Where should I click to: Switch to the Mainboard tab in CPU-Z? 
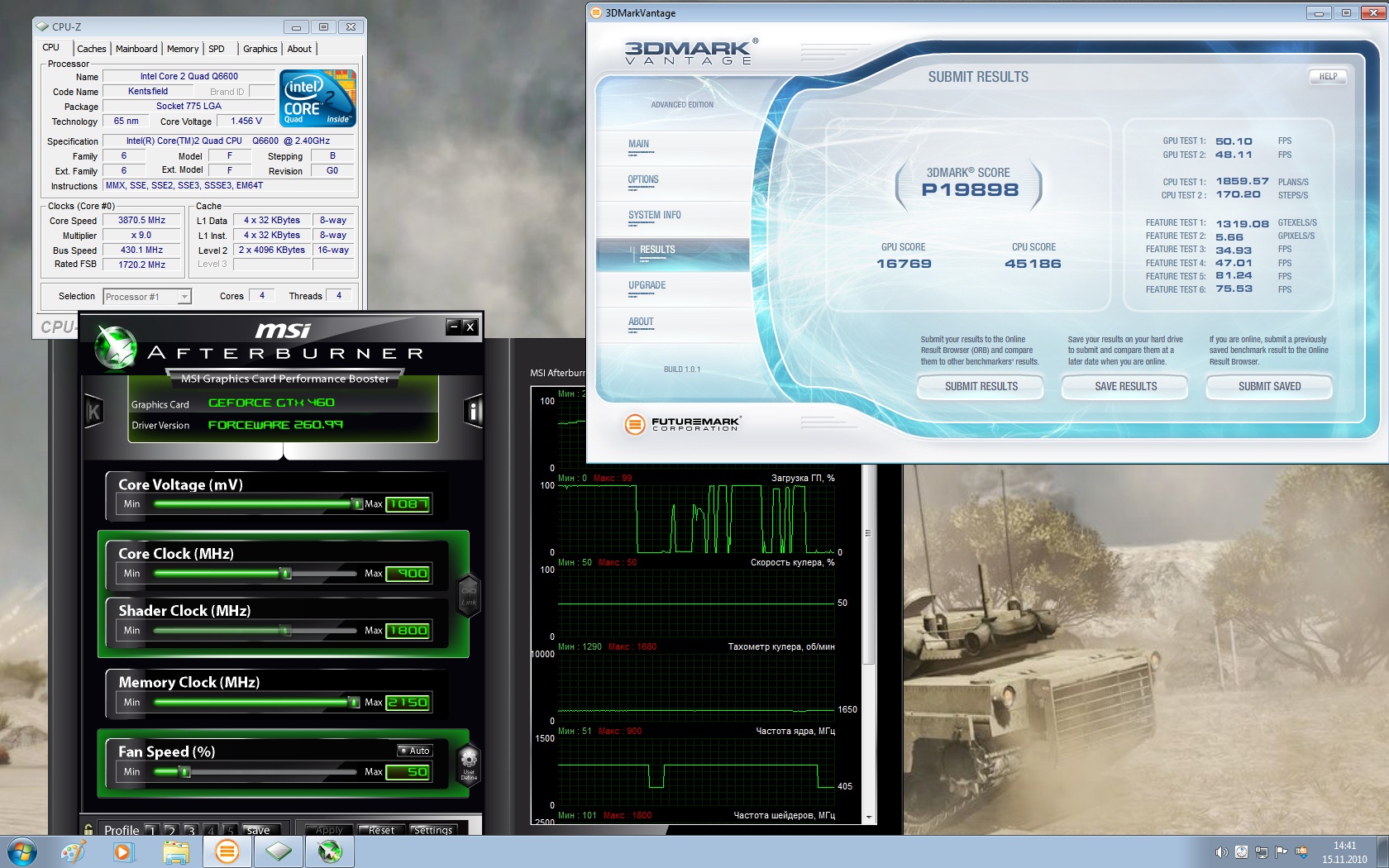(136, 49)
